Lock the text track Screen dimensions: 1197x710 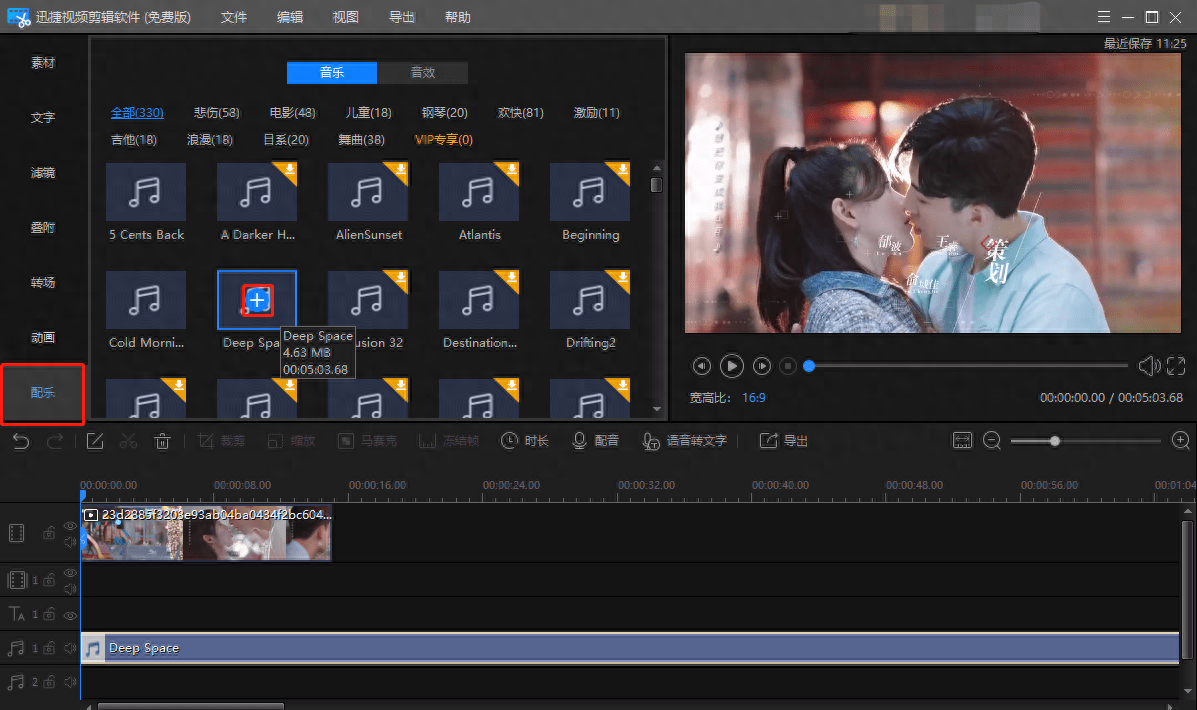(x=48, y=614)
